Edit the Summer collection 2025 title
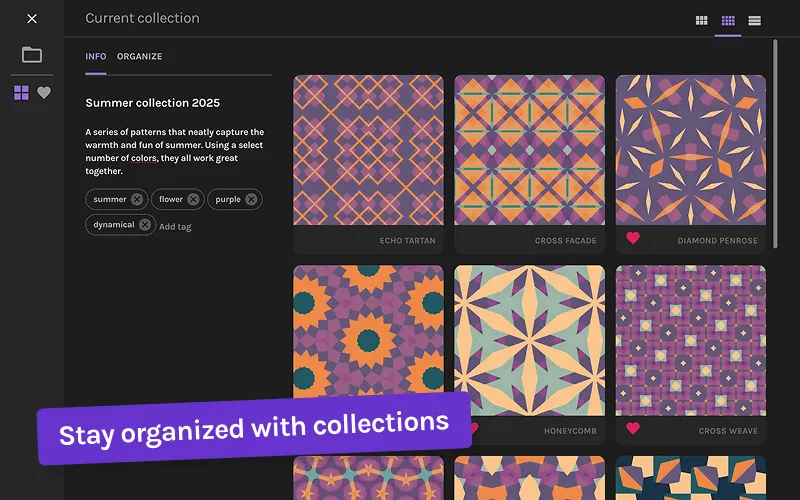The height and width of the screenshot is (500, 800). [153, 103]
